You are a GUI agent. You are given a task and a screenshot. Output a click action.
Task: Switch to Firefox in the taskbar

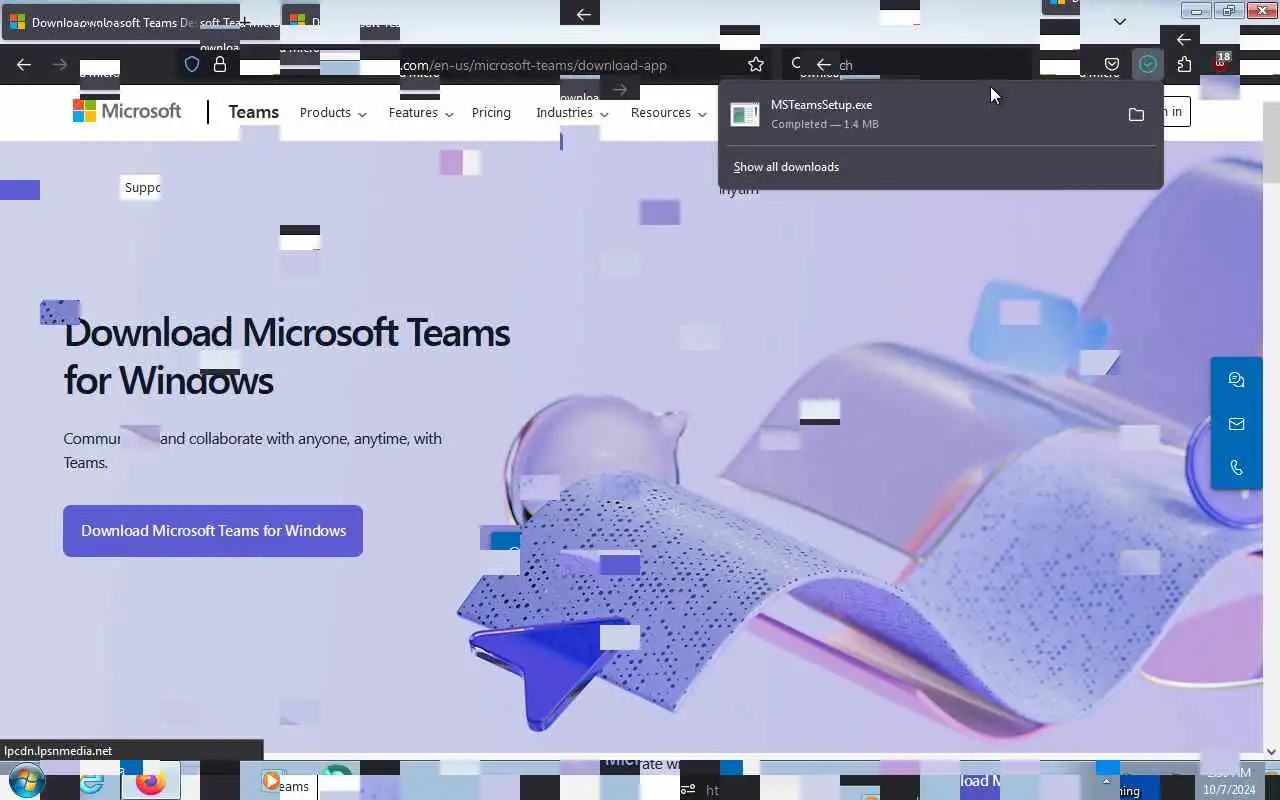click(151, 781)
